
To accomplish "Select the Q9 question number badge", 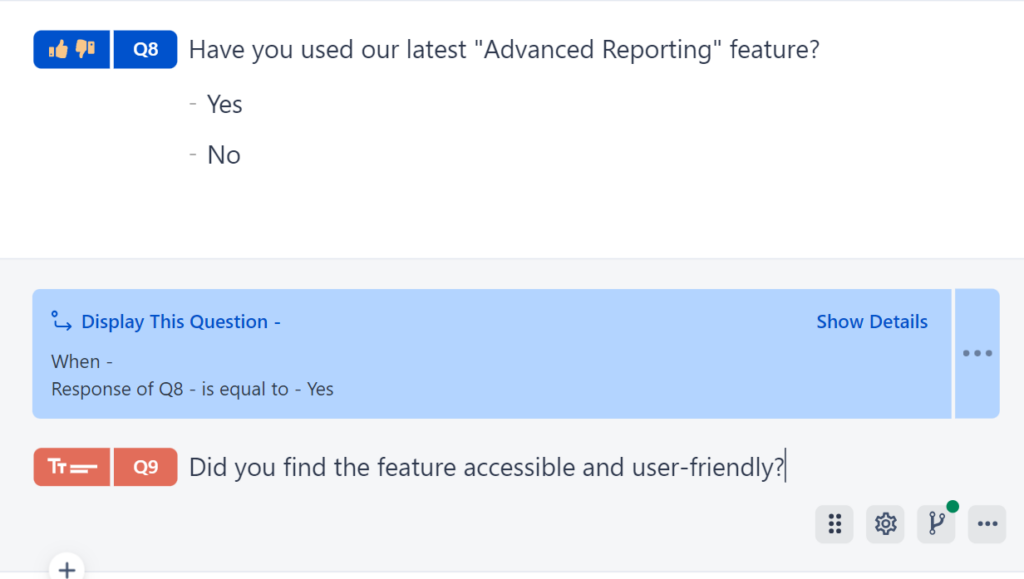I will 145,467.
